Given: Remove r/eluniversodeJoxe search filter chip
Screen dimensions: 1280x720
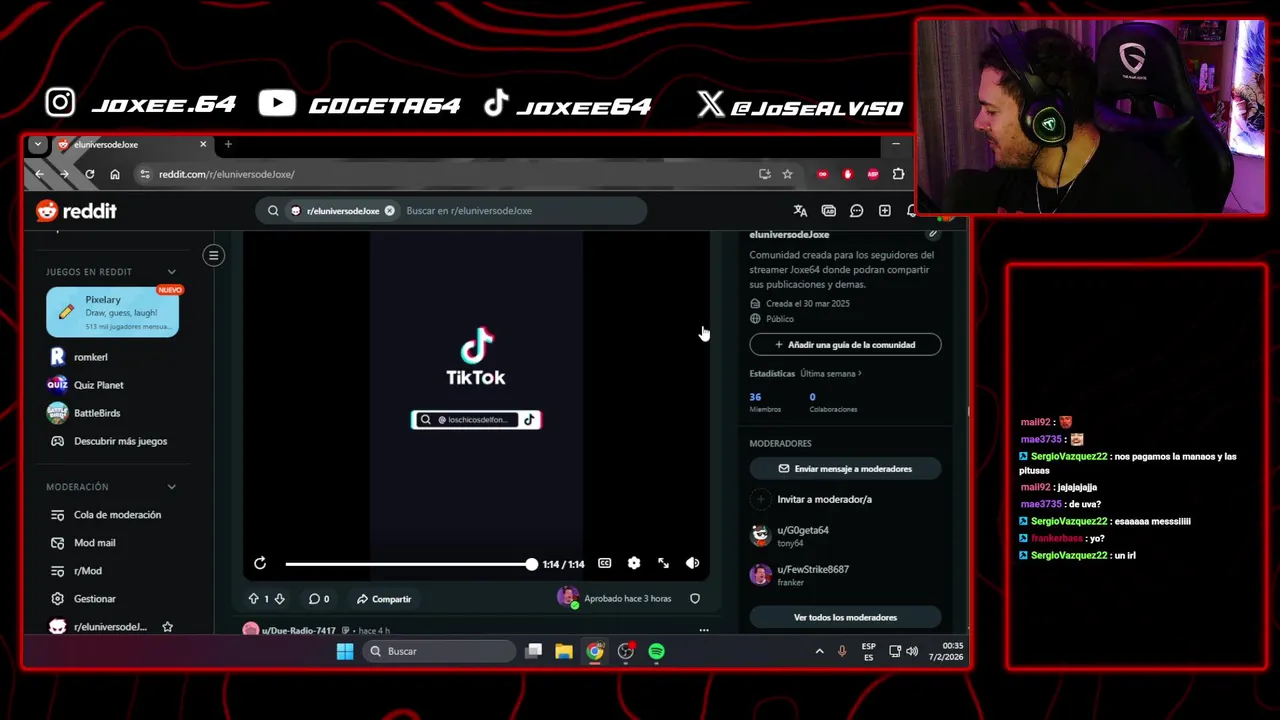Looking at the screenshot, I should pyautogui.click(x=389, y=211).
